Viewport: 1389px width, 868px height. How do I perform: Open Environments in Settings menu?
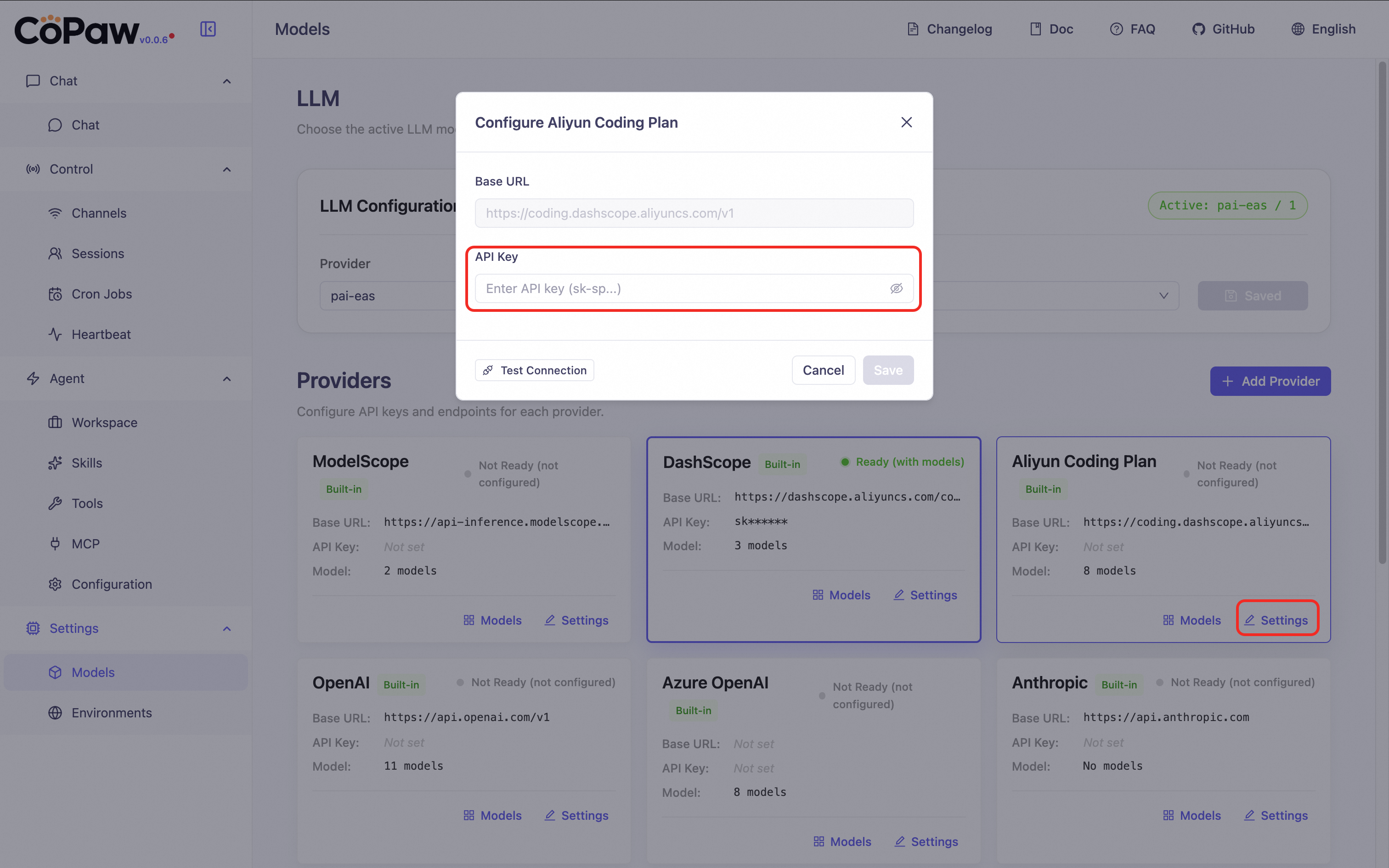click(x=111, y=712)
